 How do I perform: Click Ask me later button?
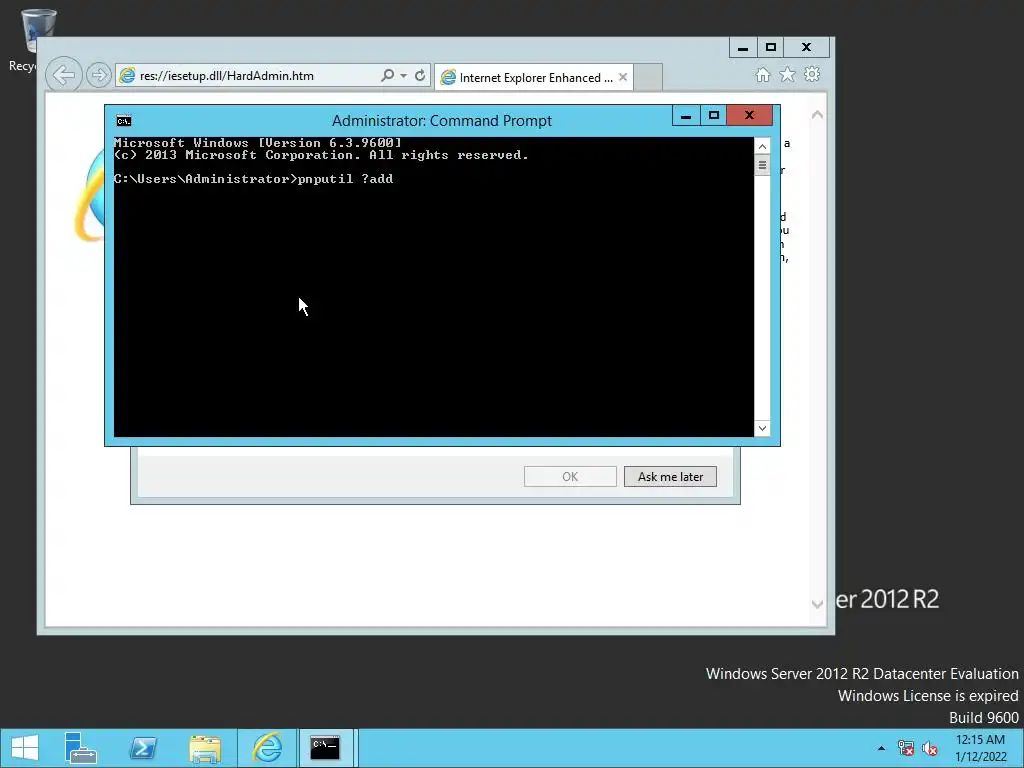pyautogui.click(x=670, y=477)
